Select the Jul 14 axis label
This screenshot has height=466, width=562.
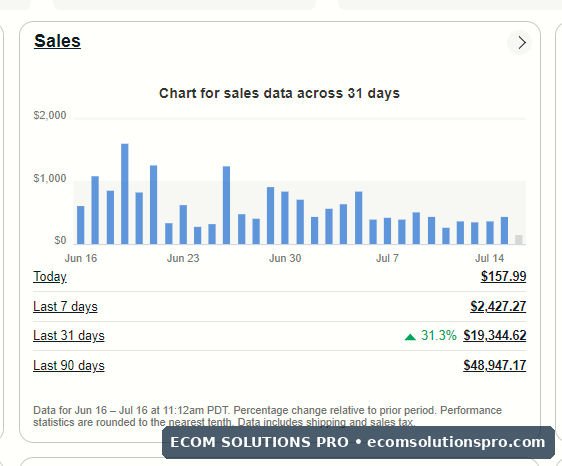click(x=490, y=258)
